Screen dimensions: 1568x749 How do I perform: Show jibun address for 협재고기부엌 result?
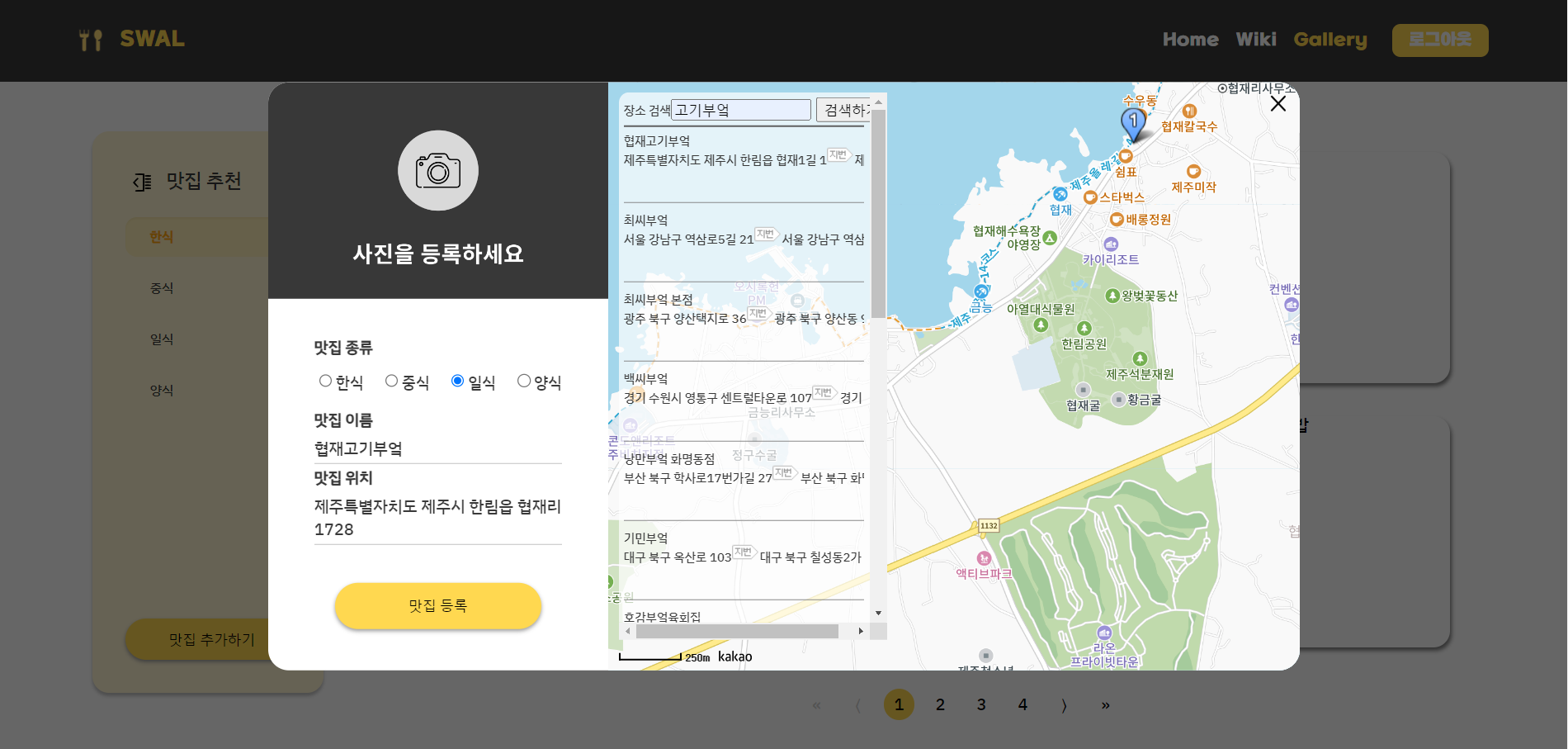(838, 156)
